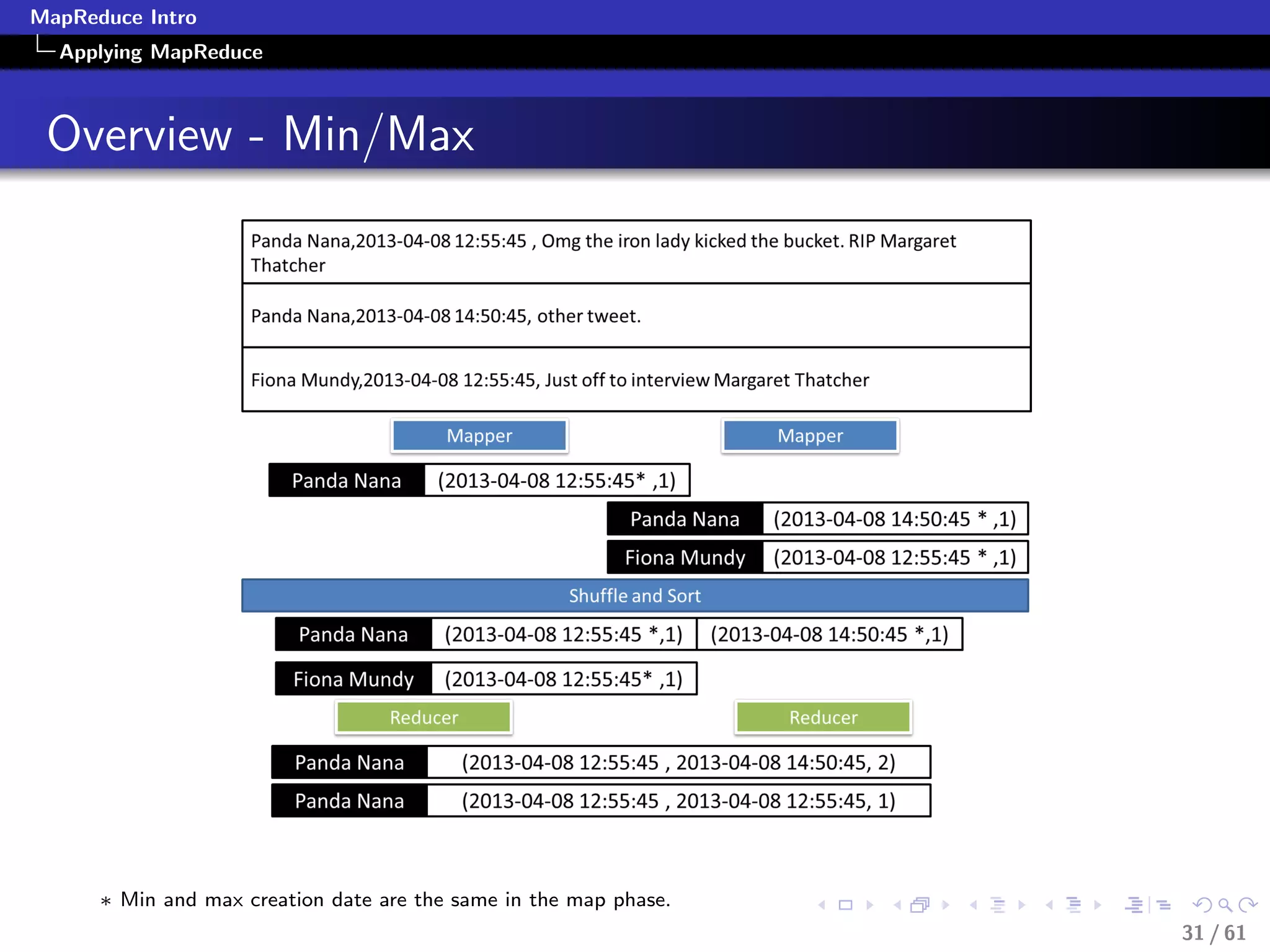Image resolution: width=1270 pixels, height=952 pixels.
Task: Click reducer output key for count 1
Action: (x=350, y=801)
